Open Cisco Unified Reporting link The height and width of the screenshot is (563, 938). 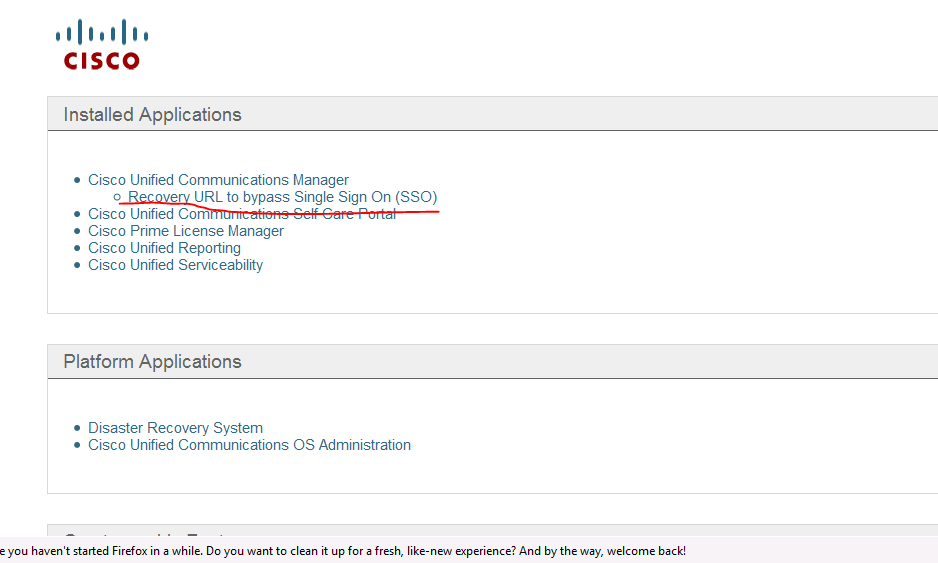(x=165, y=248)
